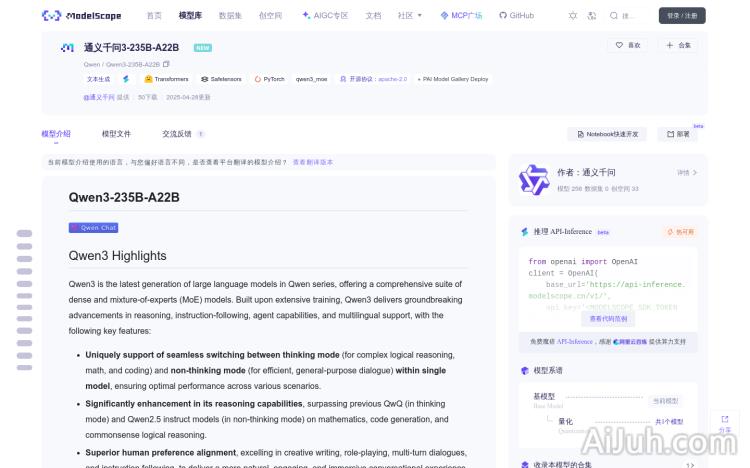The height and width of the screenshot is (468, 750).
Task: Click the Notebook快速开发 button
Action: (x=607, y=134)
